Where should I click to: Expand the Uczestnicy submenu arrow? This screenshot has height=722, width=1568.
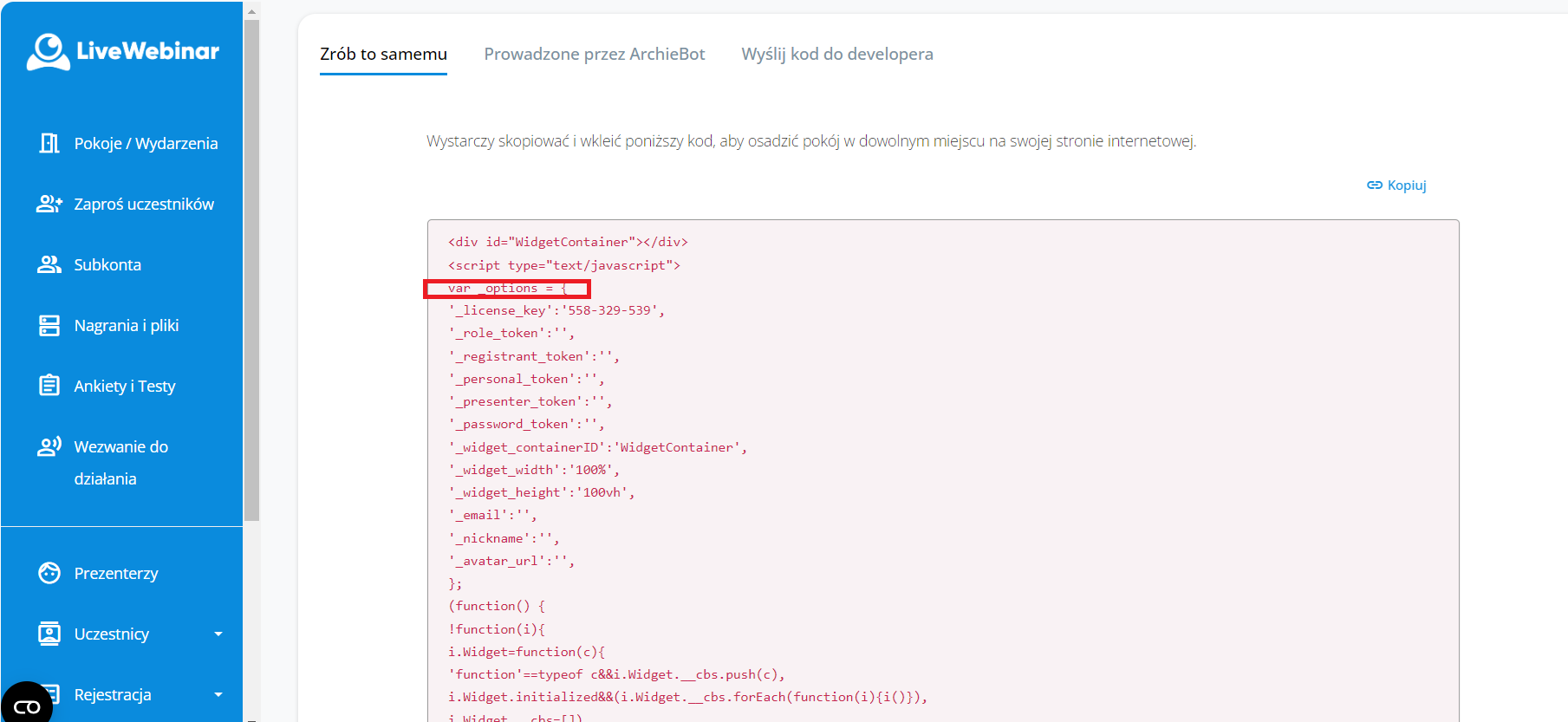tap(218, 634)
